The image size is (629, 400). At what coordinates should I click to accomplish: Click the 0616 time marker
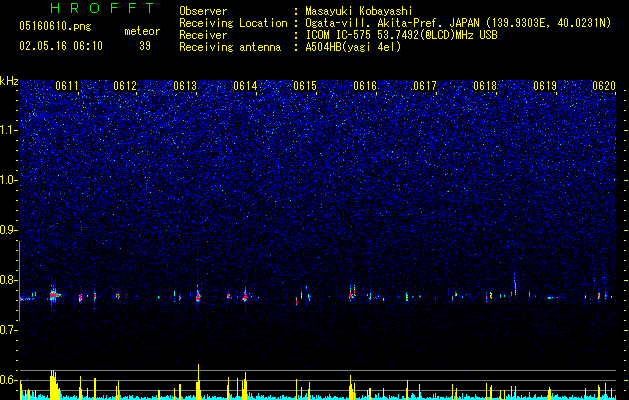click(x=365, y=86)
